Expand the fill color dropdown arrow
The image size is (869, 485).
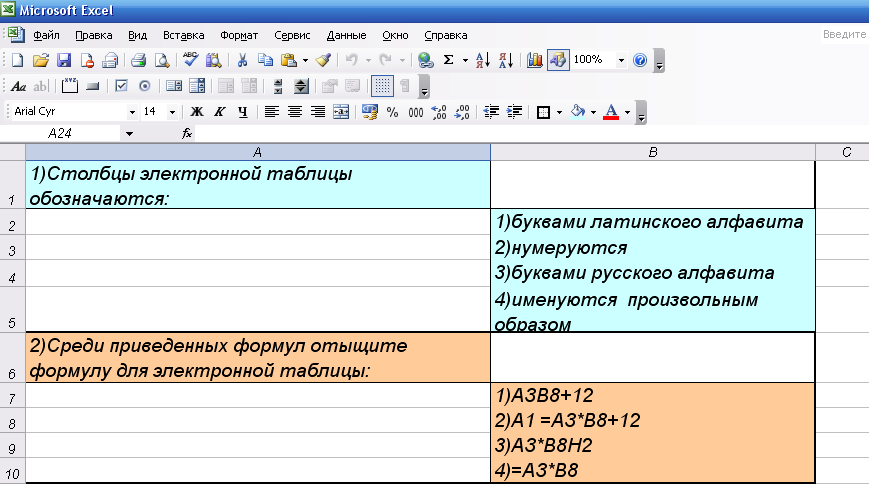pyautogui.click(x=593, y=113)
